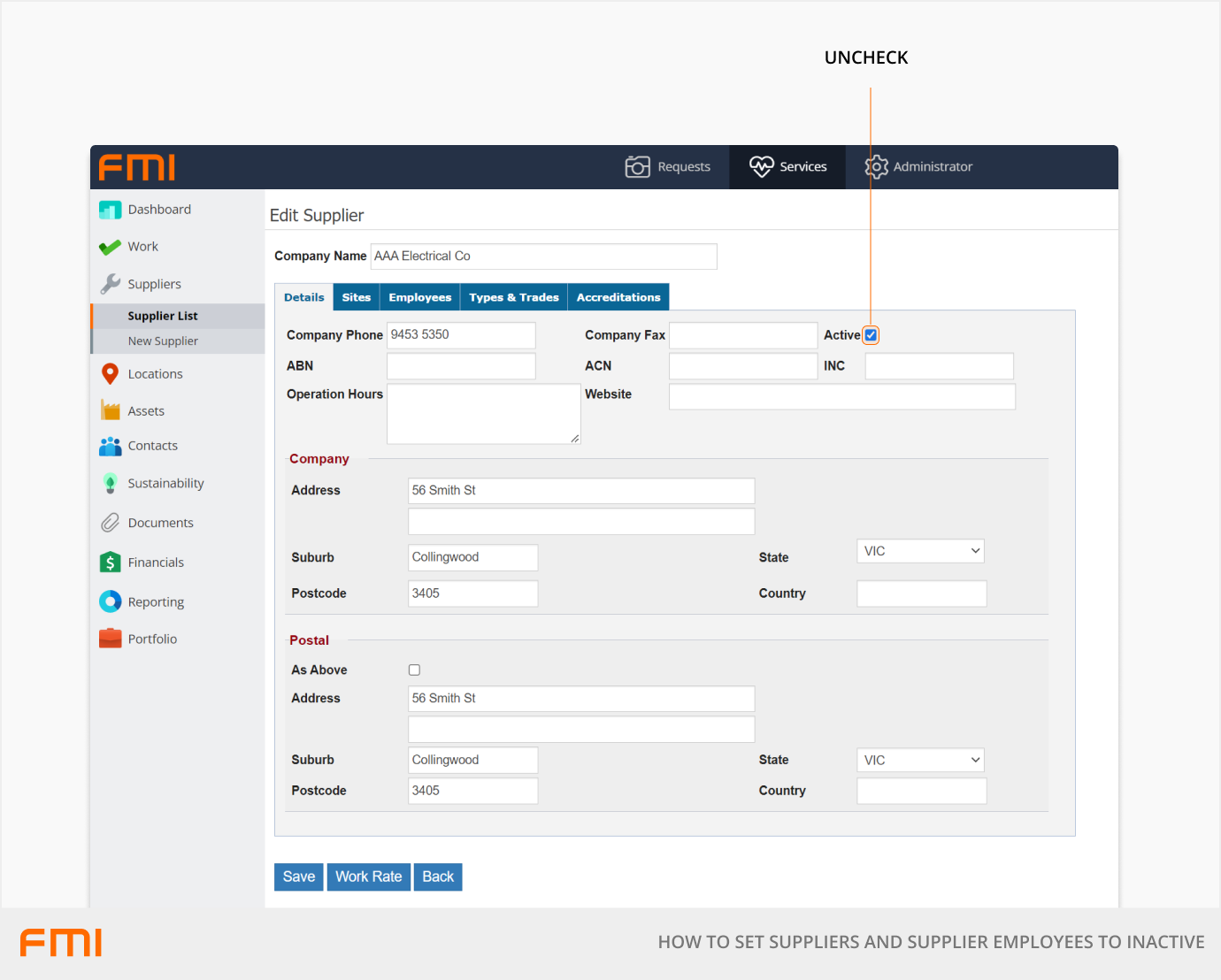Open New Supplier in sidebar

(163, 341)
